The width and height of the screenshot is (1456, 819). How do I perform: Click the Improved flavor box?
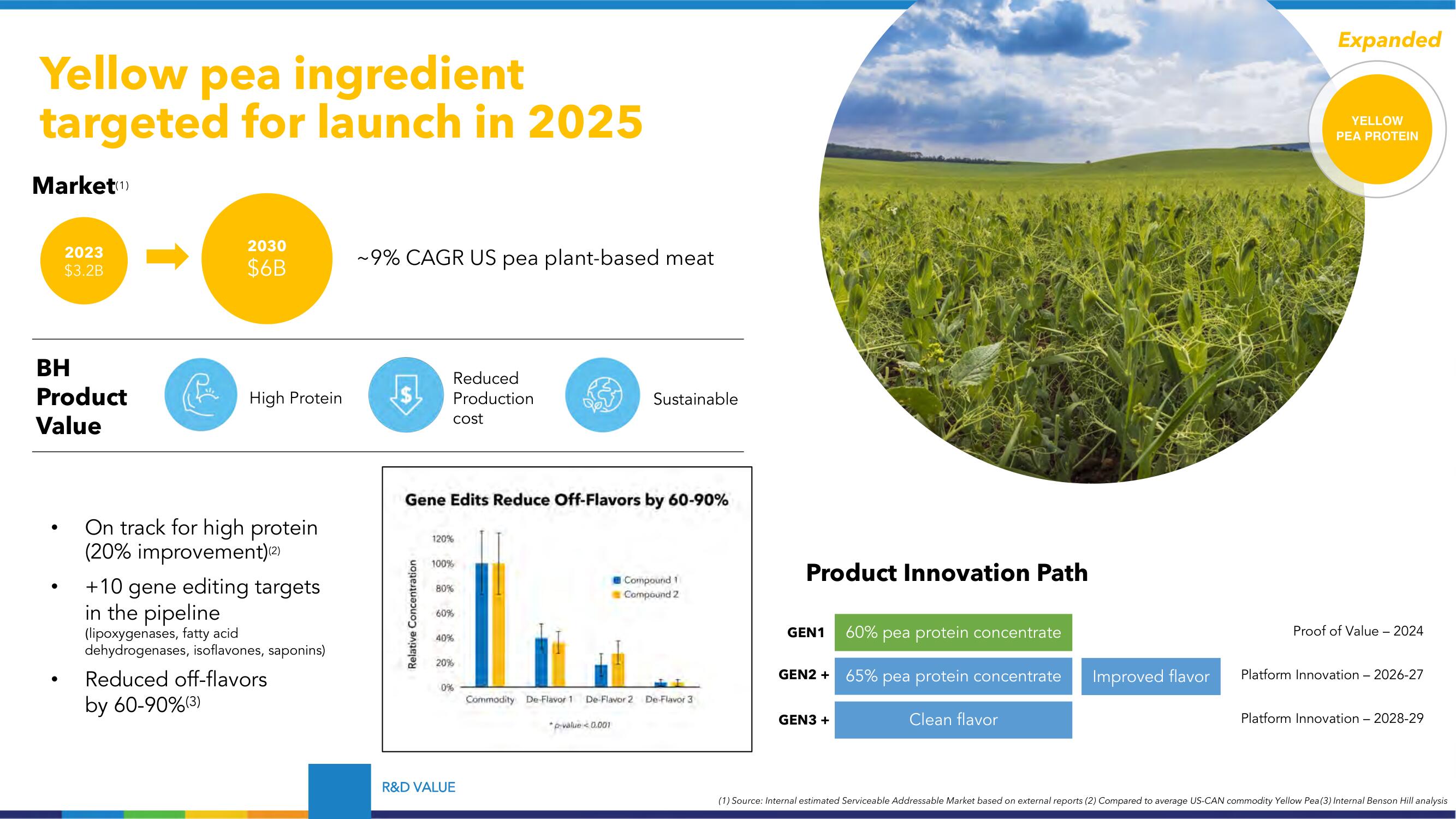click(1151, 676)
